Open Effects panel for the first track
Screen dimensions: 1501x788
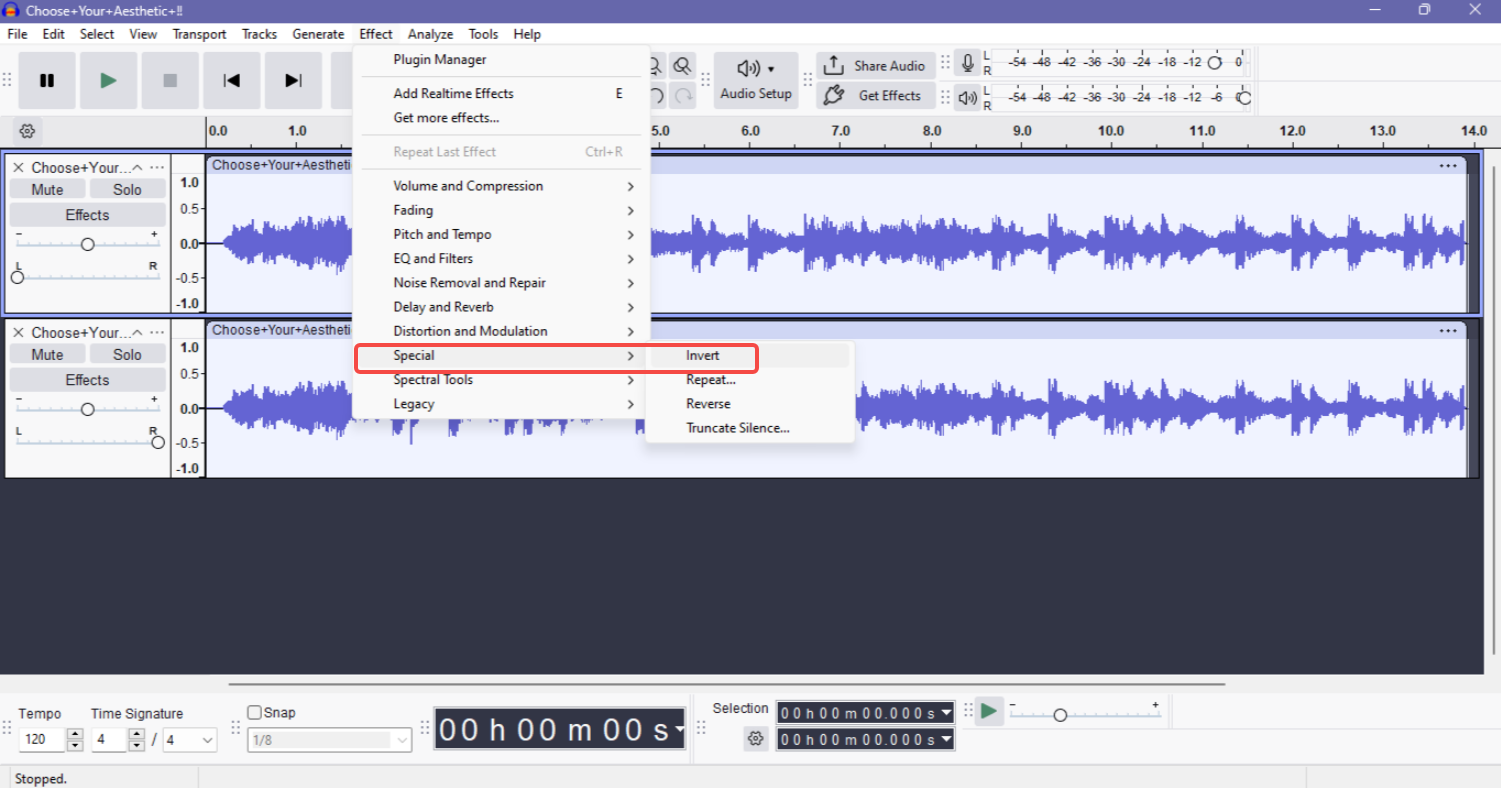88,215
